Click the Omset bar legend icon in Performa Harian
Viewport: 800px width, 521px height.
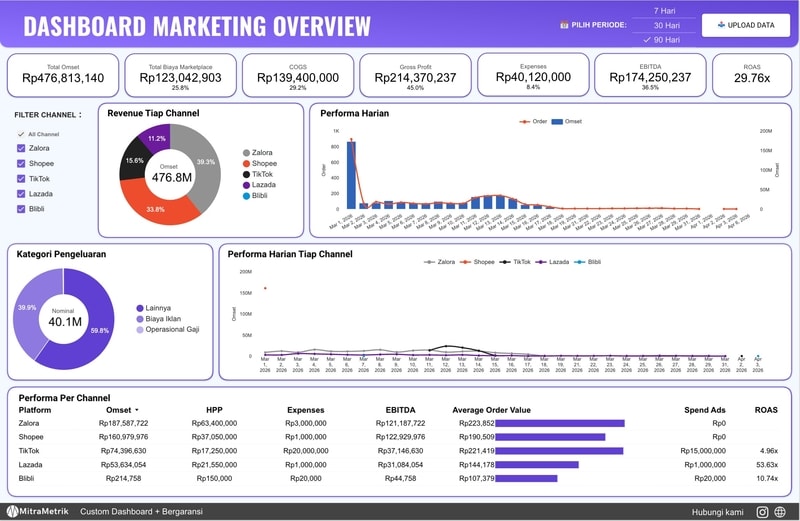tap(557, 122)
